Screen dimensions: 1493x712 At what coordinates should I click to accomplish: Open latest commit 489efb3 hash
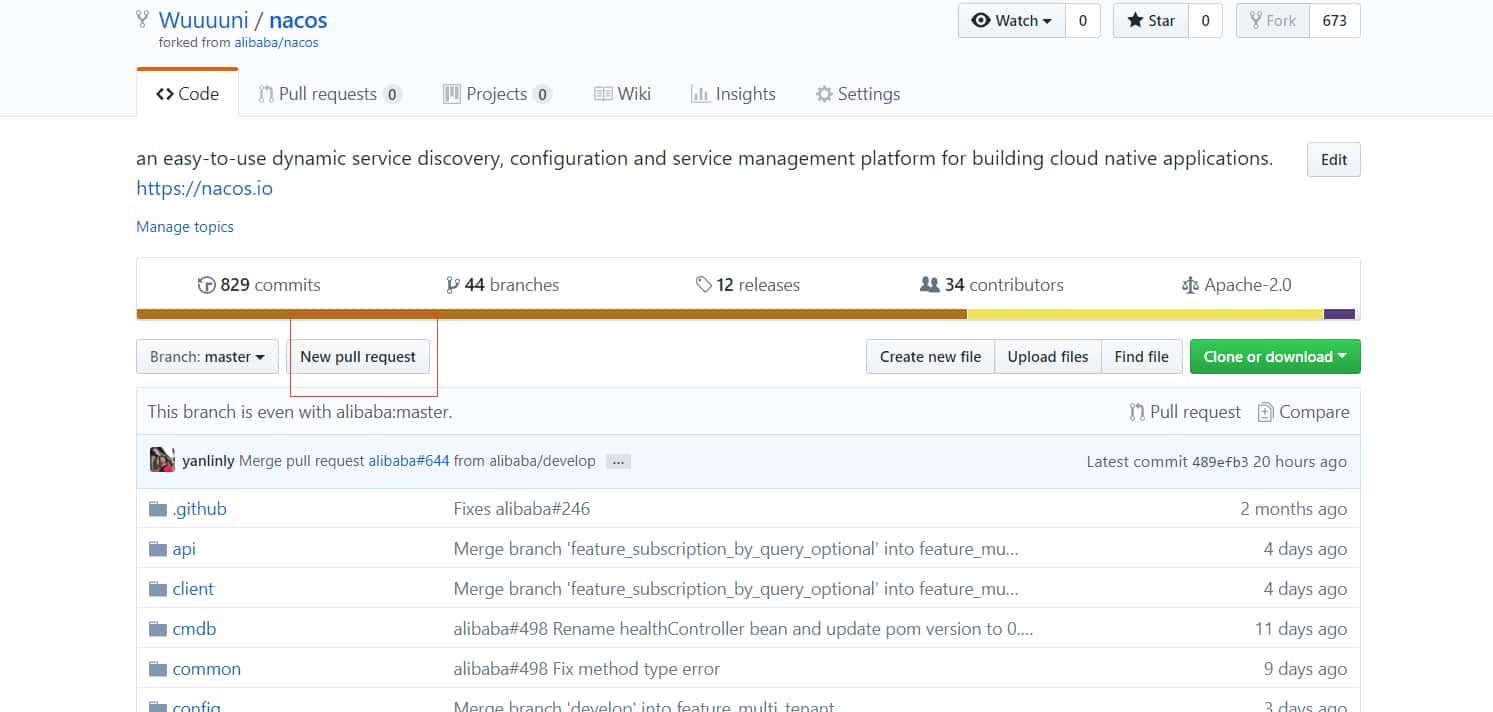[1220, 462]
